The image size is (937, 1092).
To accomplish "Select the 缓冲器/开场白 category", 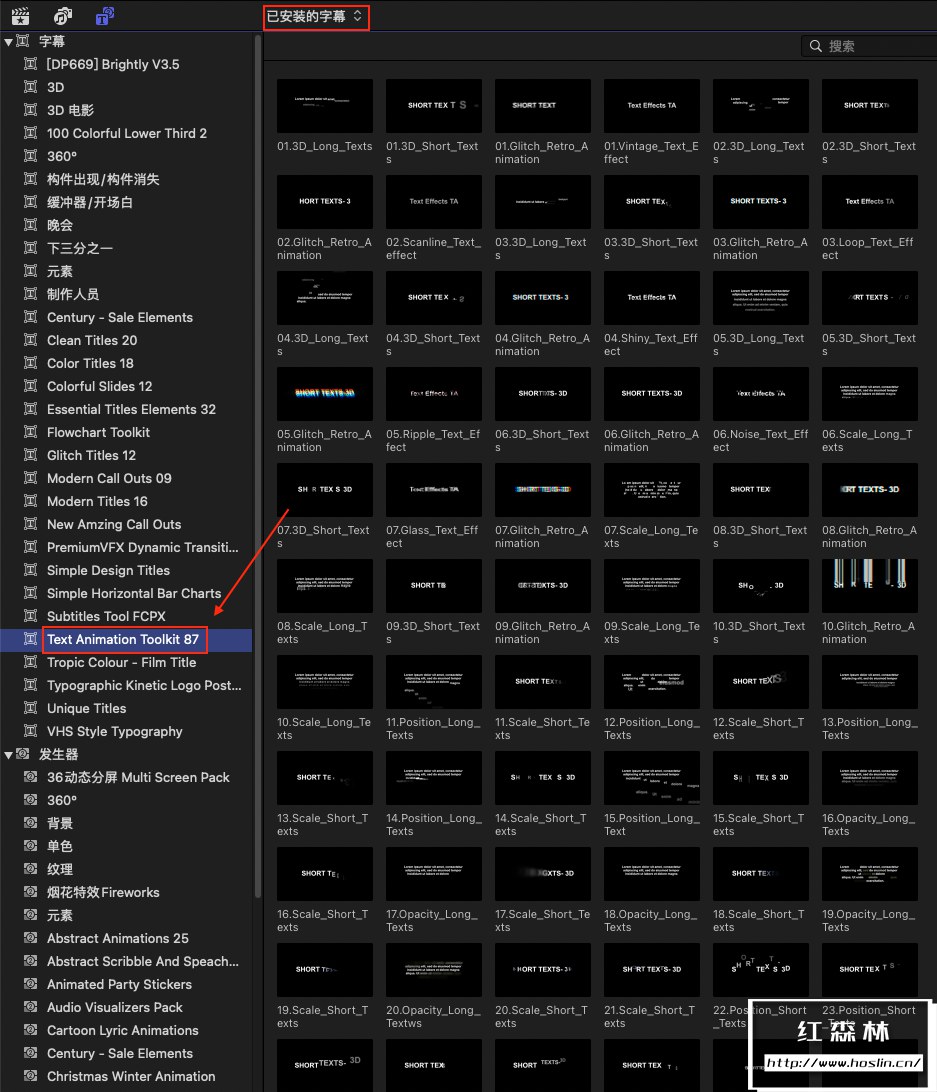I will coord(89,202).
